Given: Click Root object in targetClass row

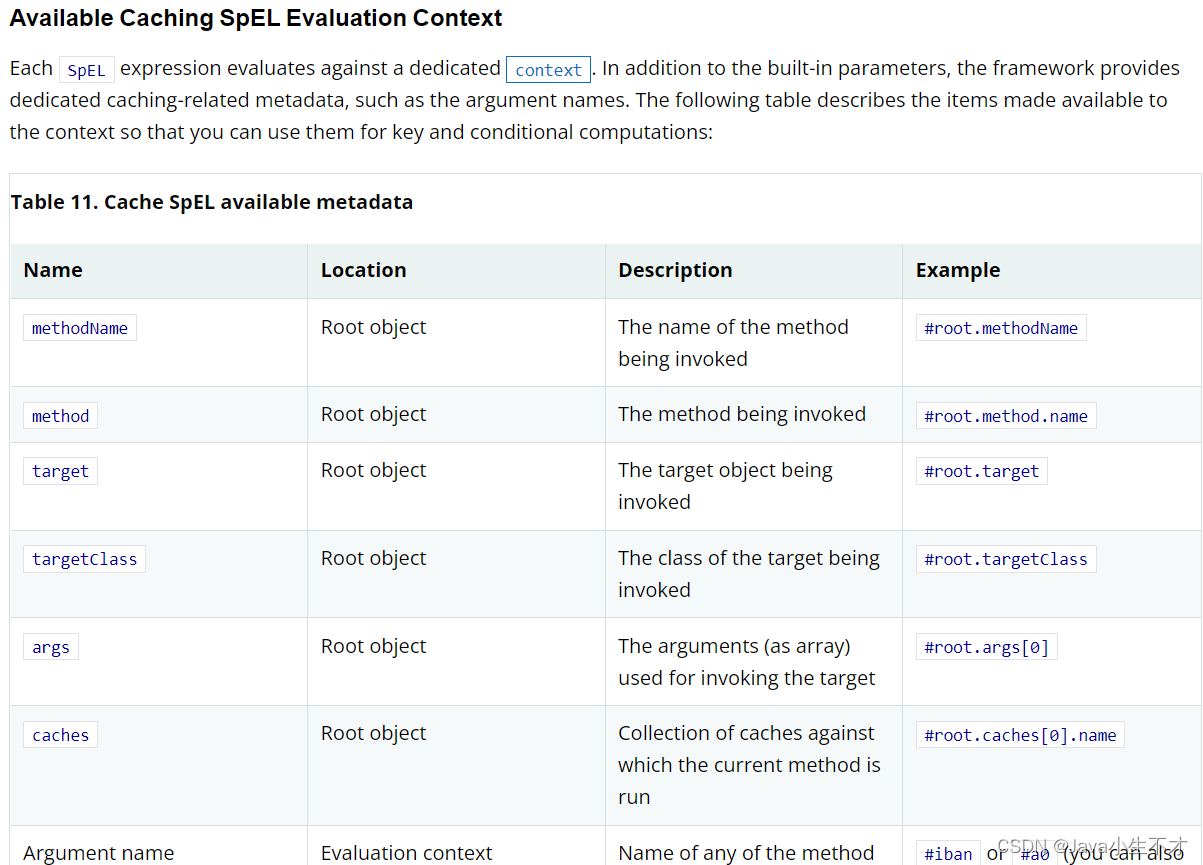Looking at the screenshot, I should tap(373, 558).
